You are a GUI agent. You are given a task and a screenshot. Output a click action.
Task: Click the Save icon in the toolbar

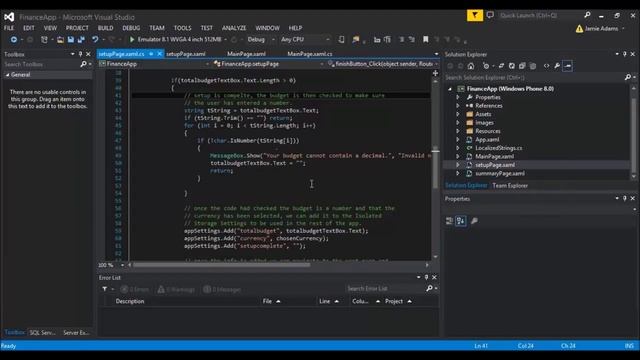[71, 40]
